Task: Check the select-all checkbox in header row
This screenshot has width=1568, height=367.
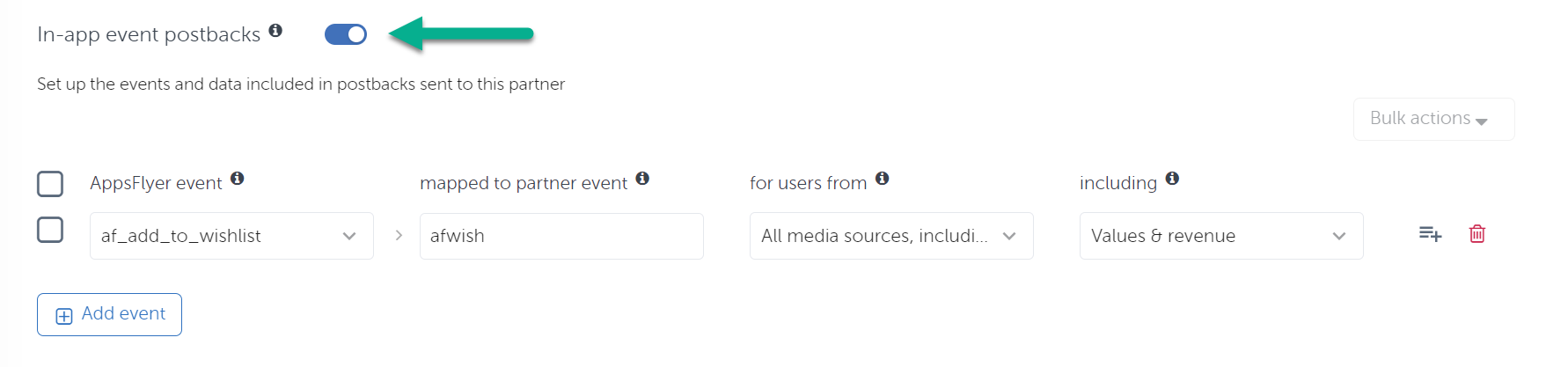Action: pyautogui.click(x=50, y=184)
